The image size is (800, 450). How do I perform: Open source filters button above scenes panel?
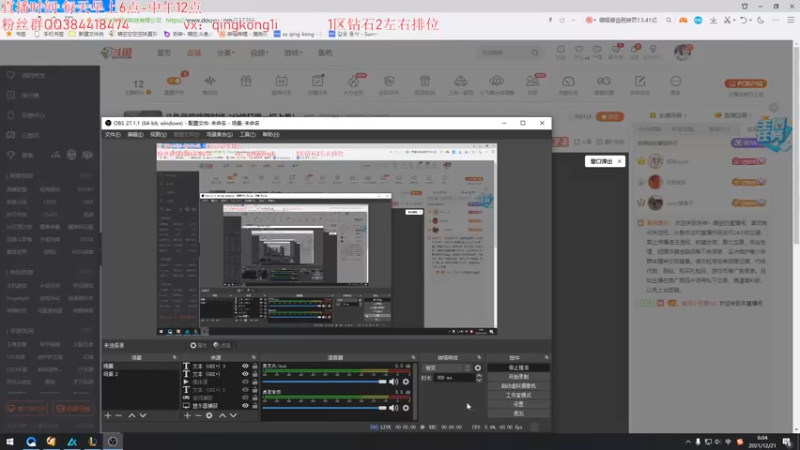pos(222,345)
